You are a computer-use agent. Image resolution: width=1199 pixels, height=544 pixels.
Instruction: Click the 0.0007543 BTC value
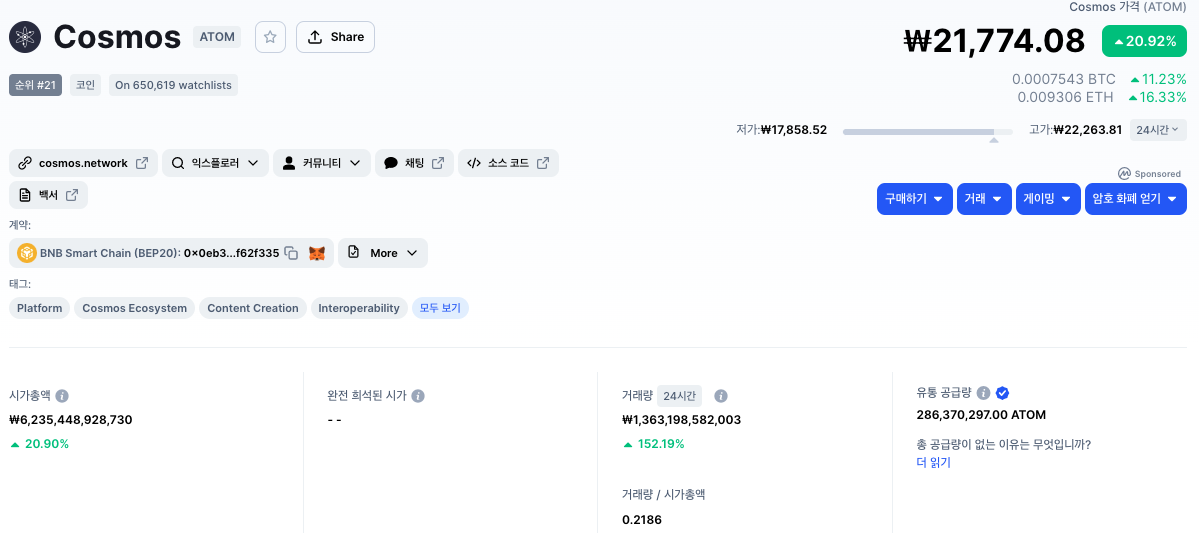point(1064,79)
